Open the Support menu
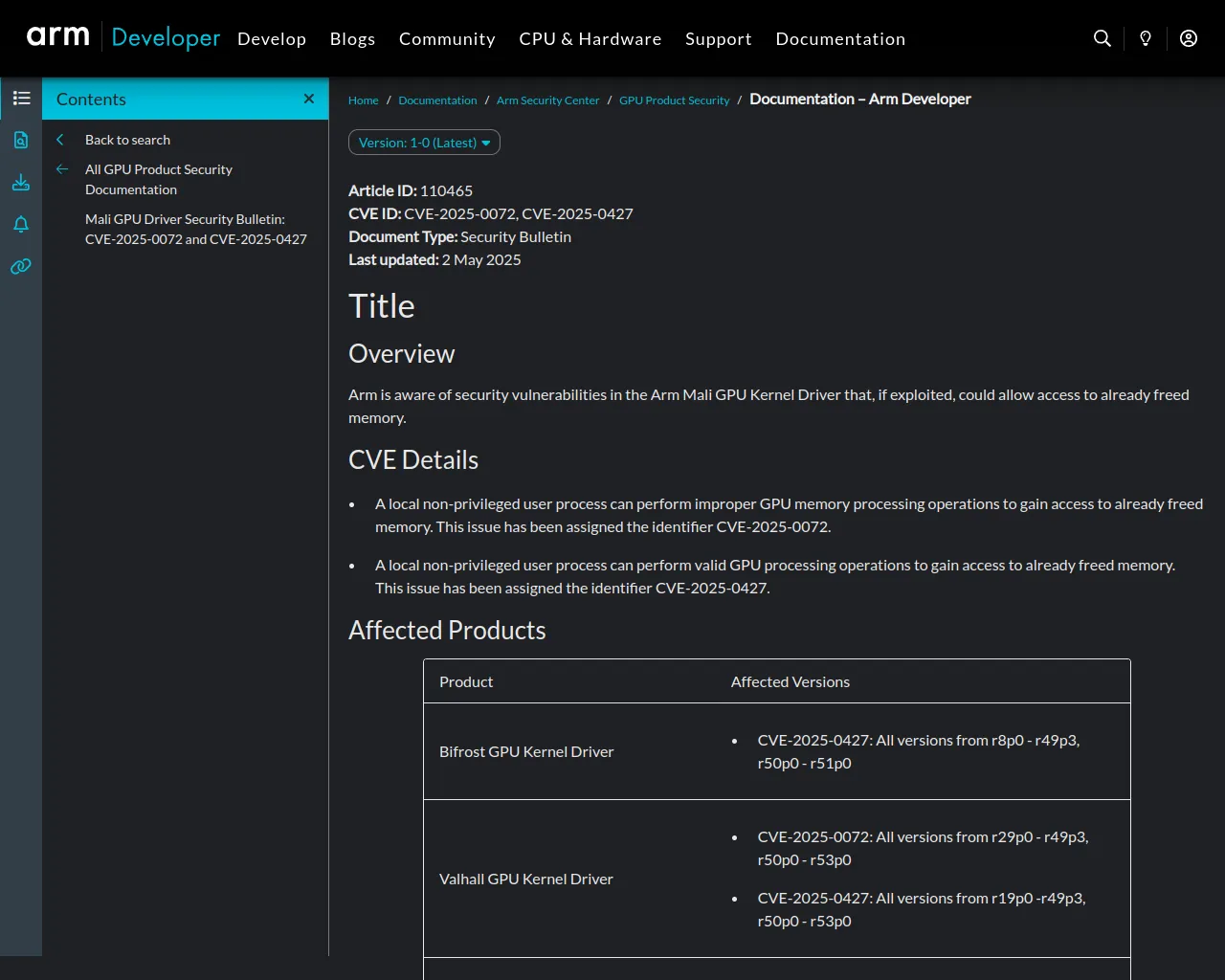The image size is (1225, 980). click(719, 39)
